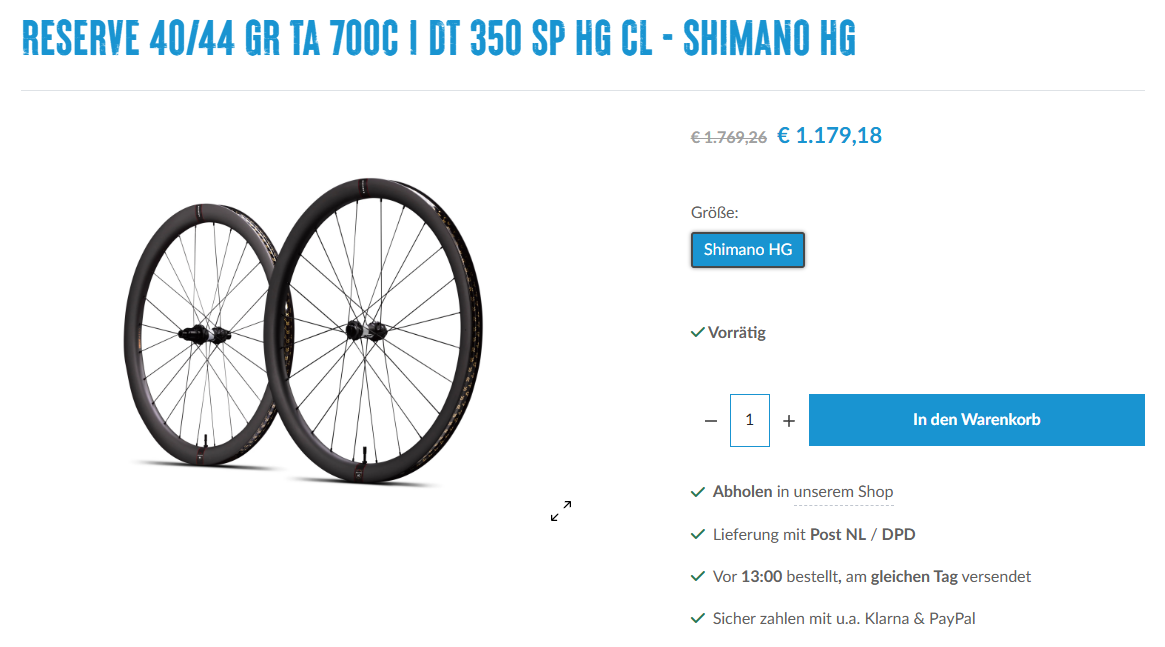This screenshot has height=647, width=1165.
Task: Click the checkmark beside Sicher zahlen
Action: click(x=698, y=618)
